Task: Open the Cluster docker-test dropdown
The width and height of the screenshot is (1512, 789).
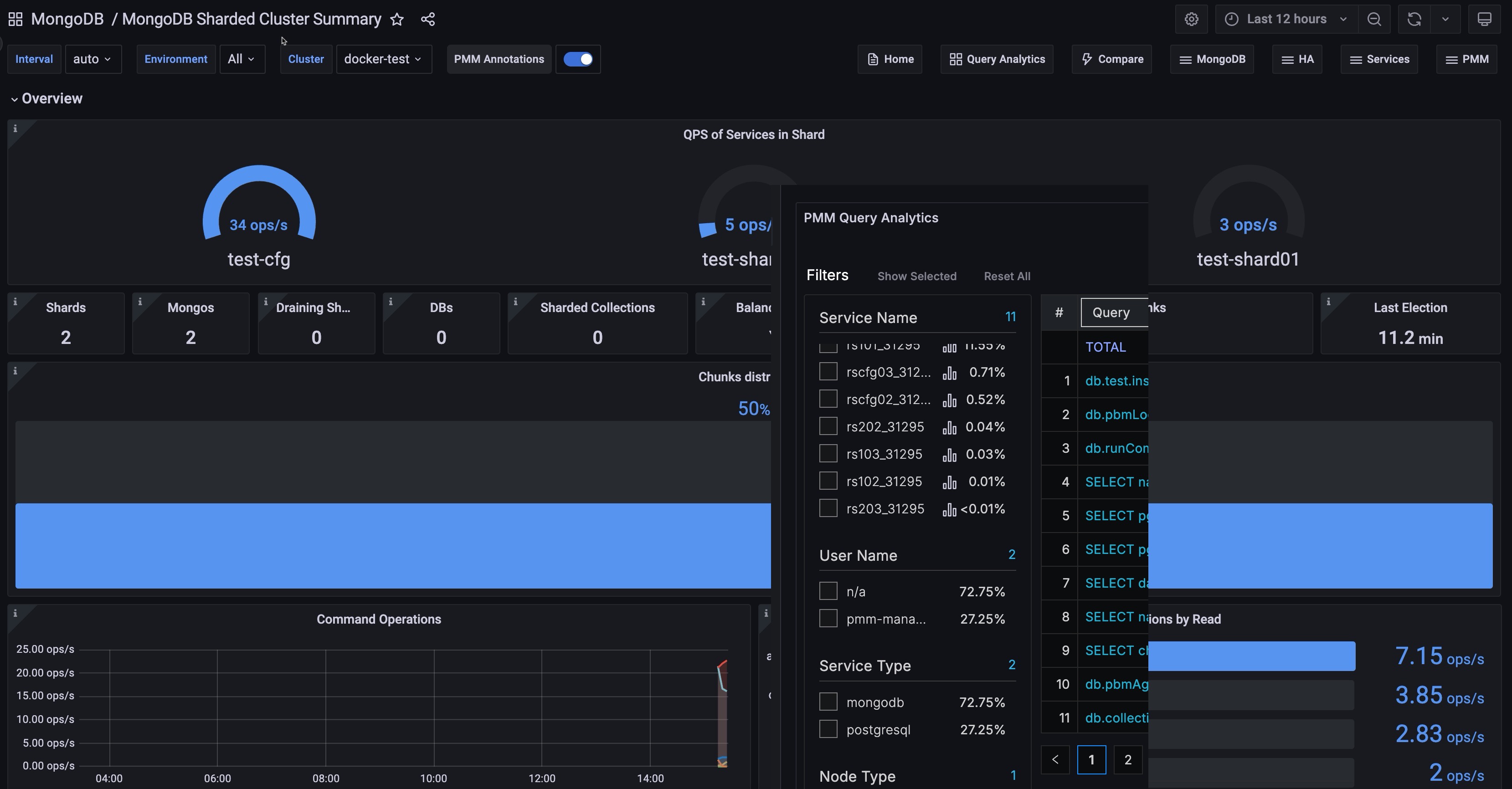Action: 383,59
